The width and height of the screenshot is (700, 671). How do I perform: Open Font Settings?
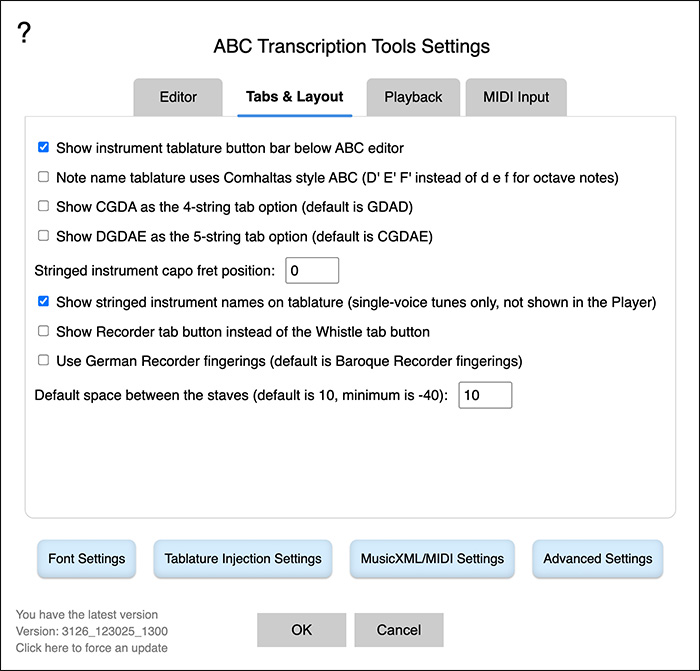click(87, 559)
